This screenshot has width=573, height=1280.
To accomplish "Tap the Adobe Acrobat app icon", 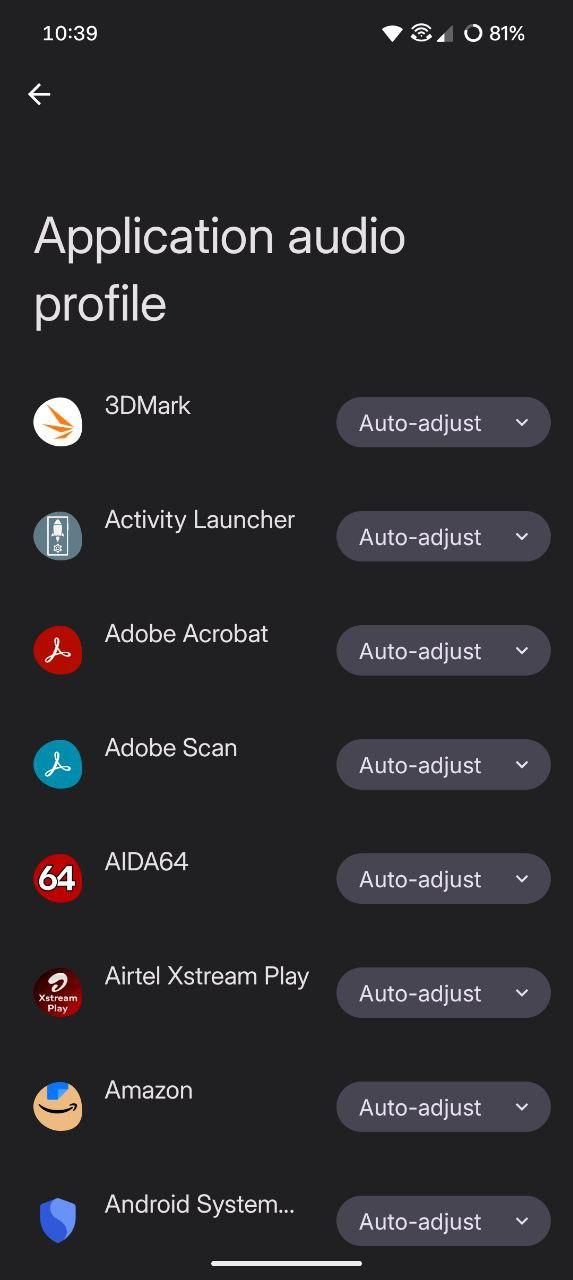I will [58, 650].
